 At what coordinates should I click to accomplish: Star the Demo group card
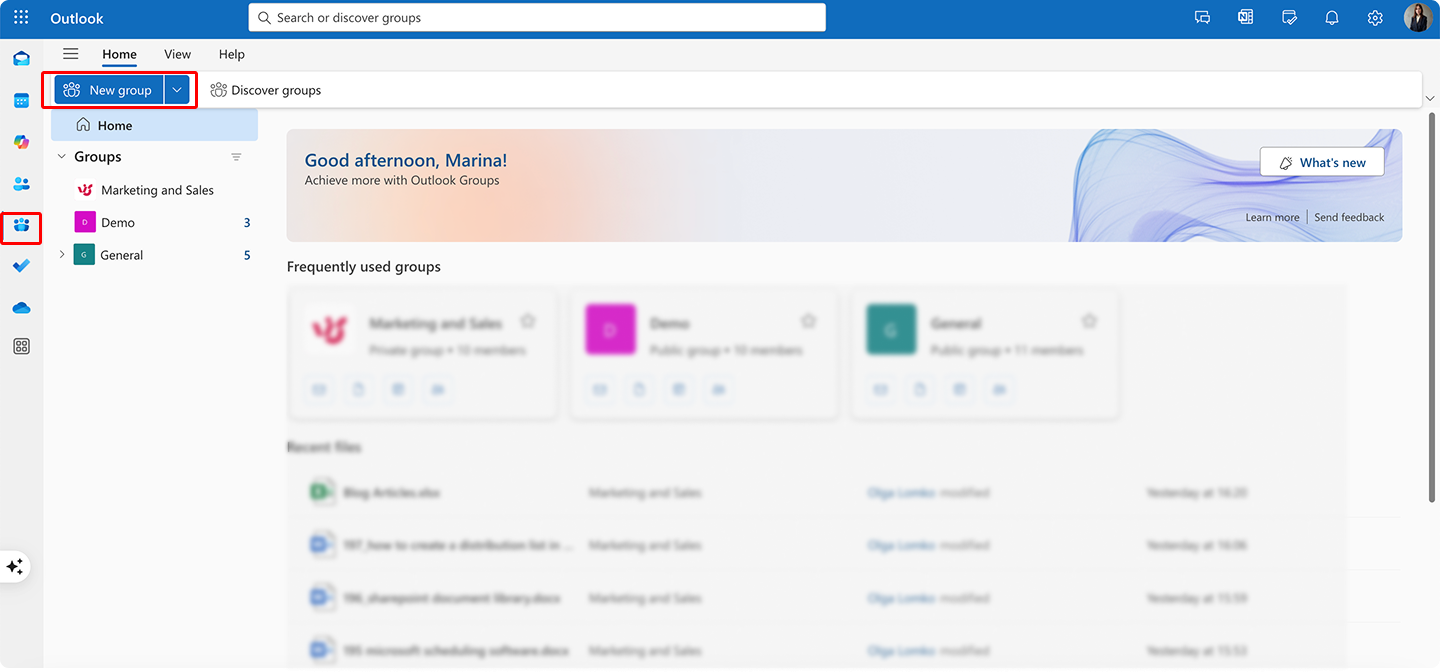click(809, 321)
